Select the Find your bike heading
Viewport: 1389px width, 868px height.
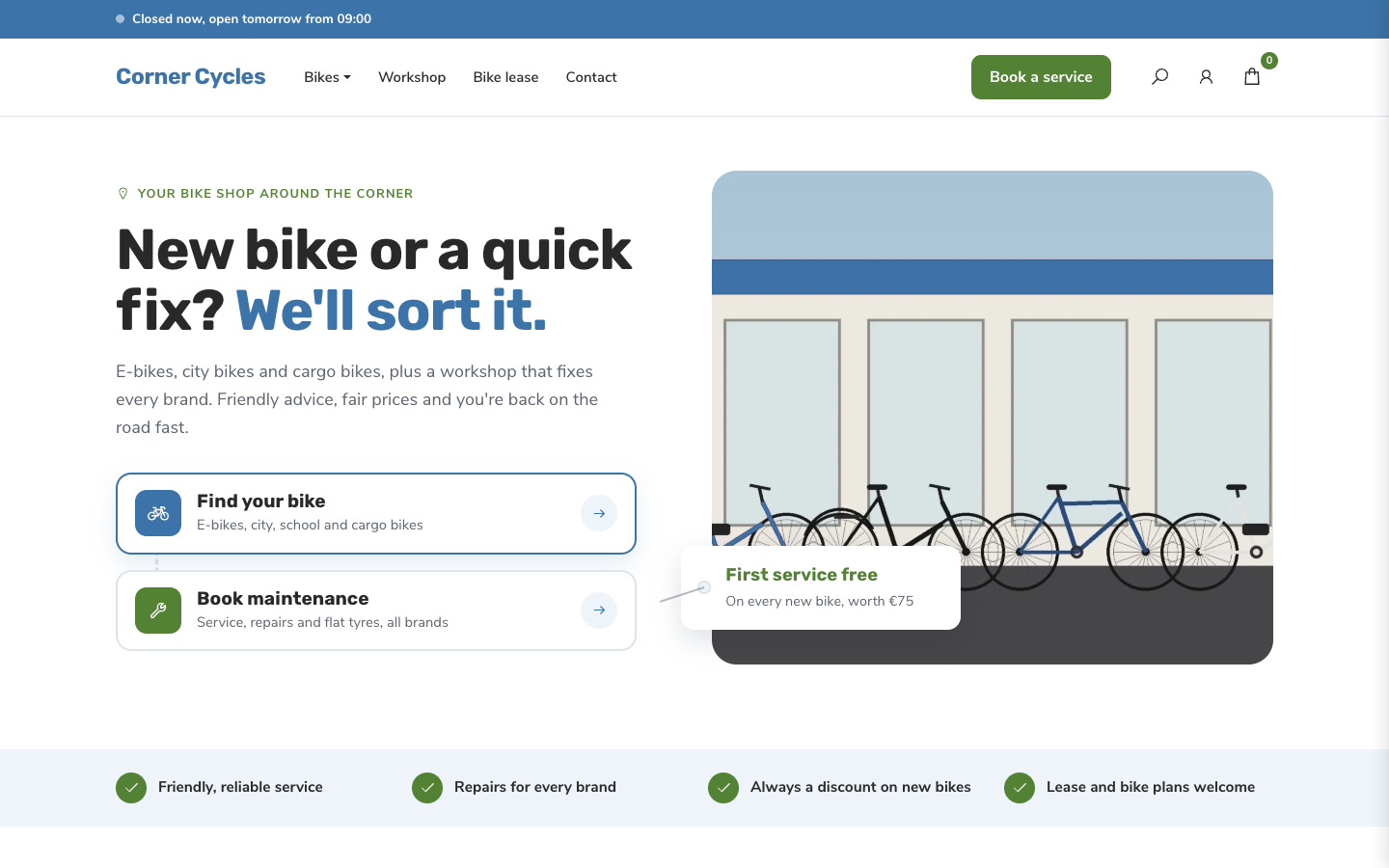coord(261,502)
